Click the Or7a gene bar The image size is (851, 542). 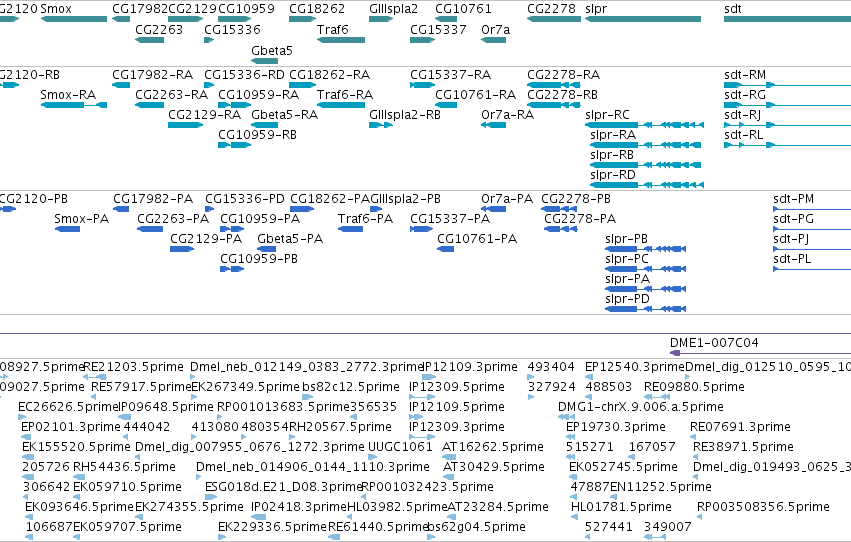(x=493, y=40)
